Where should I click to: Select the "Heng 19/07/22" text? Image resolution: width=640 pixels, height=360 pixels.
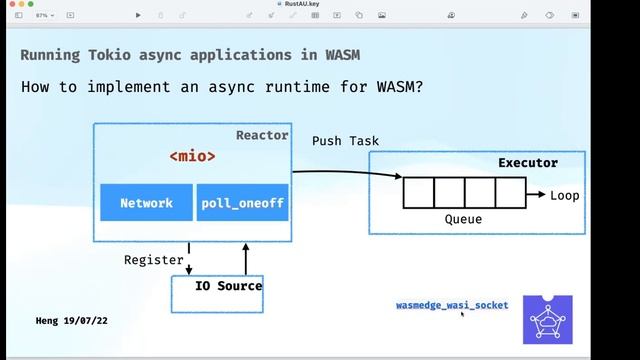click(71, 321)
